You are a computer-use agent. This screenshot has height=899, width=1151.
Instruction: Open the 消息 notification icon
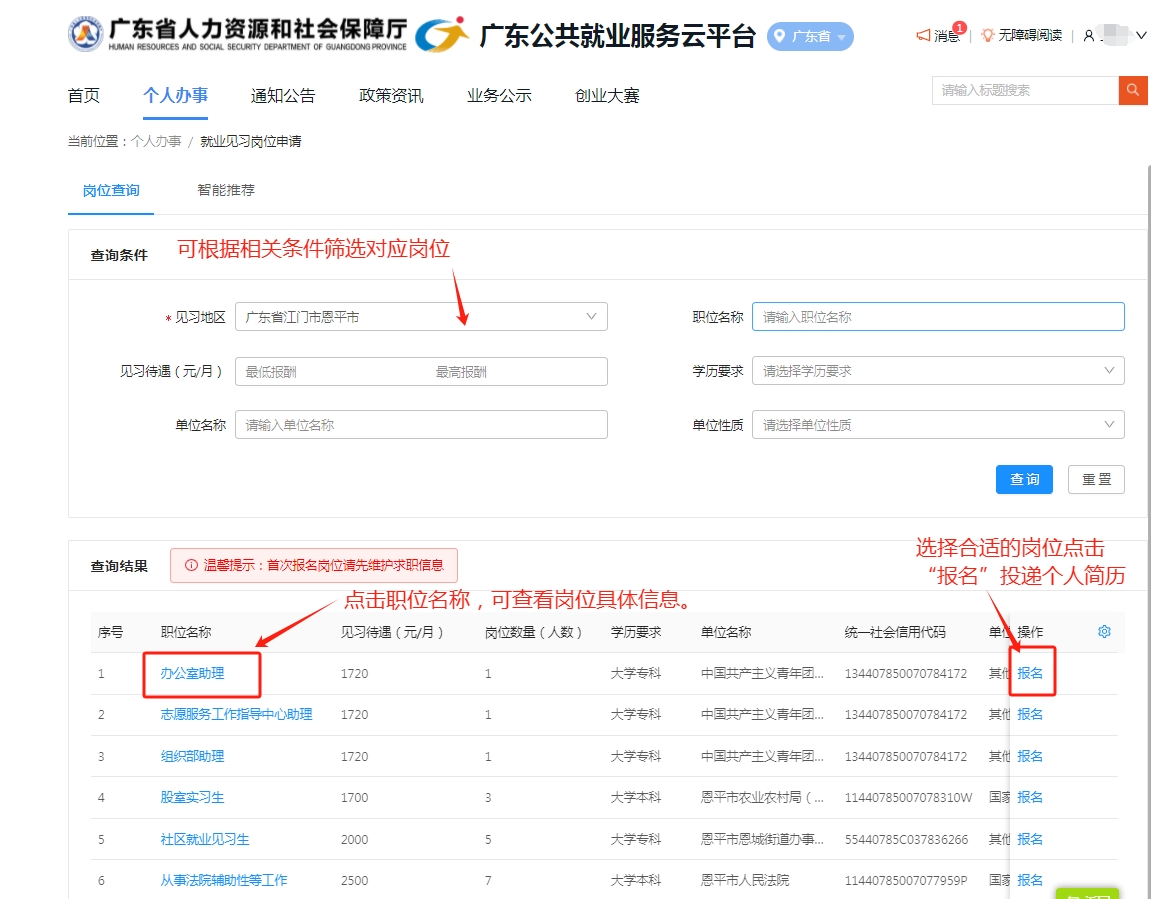tap(924, 35)
